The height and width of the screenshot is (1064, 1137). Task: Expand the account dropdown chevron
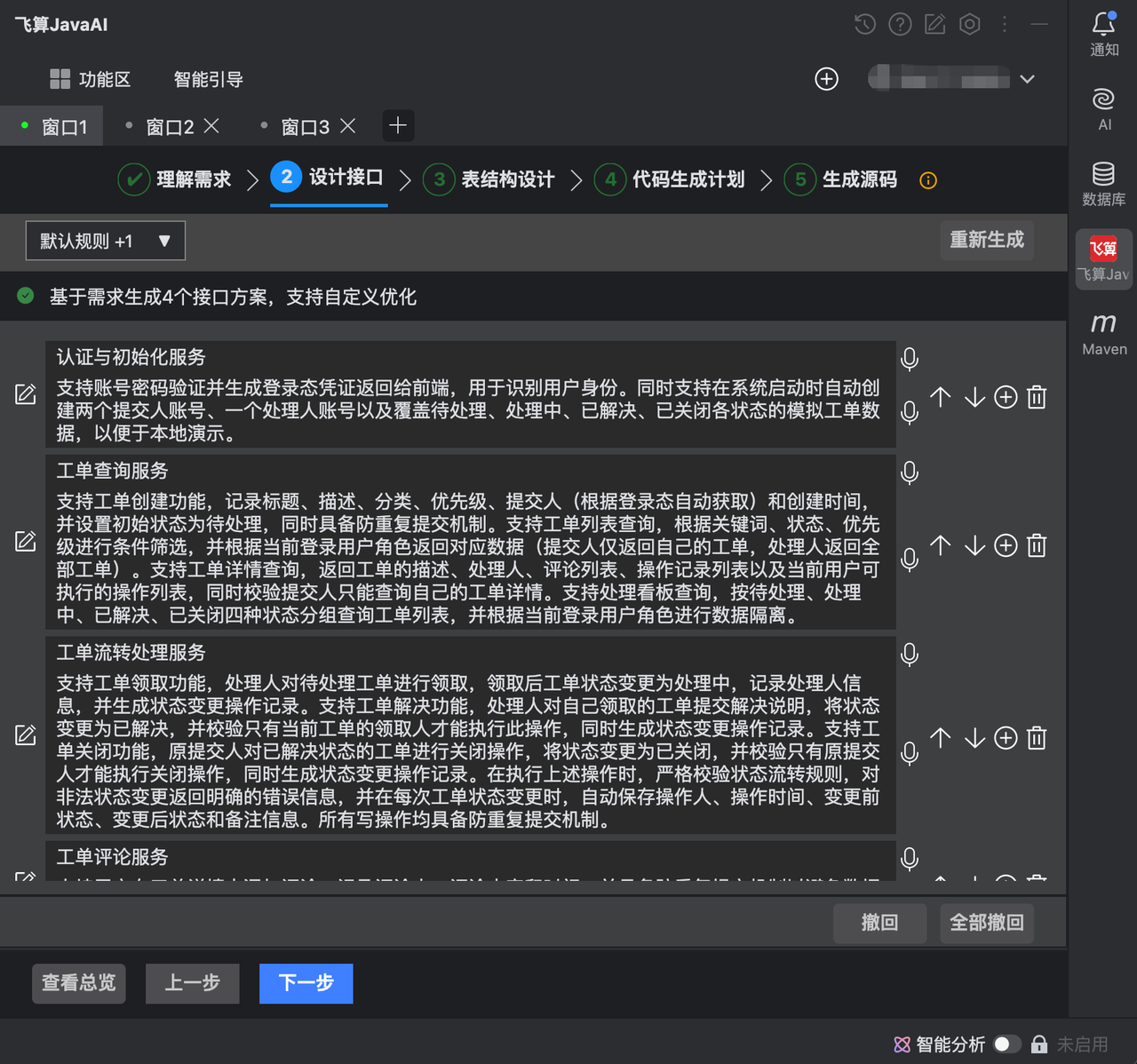click(x=1028, y=79)
